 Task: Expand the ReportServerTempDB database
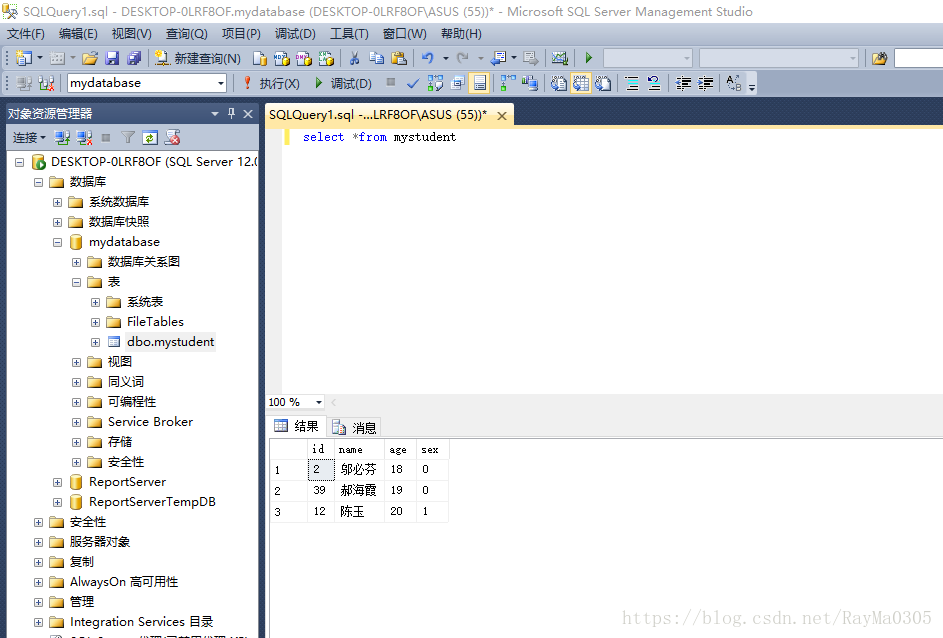57,502
